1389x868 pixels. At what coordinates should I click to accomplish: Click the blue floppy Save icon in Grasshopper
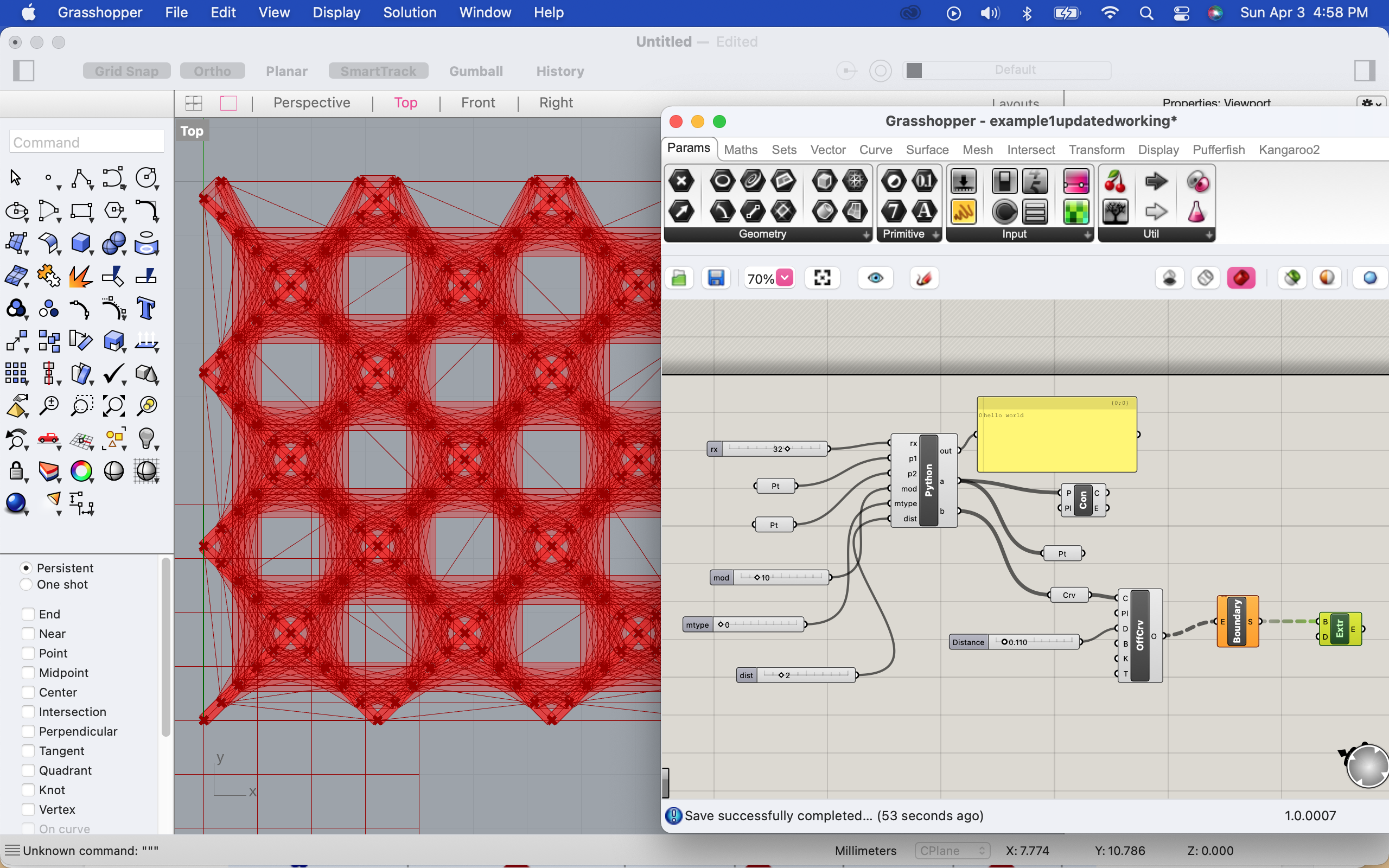point(715,278)
